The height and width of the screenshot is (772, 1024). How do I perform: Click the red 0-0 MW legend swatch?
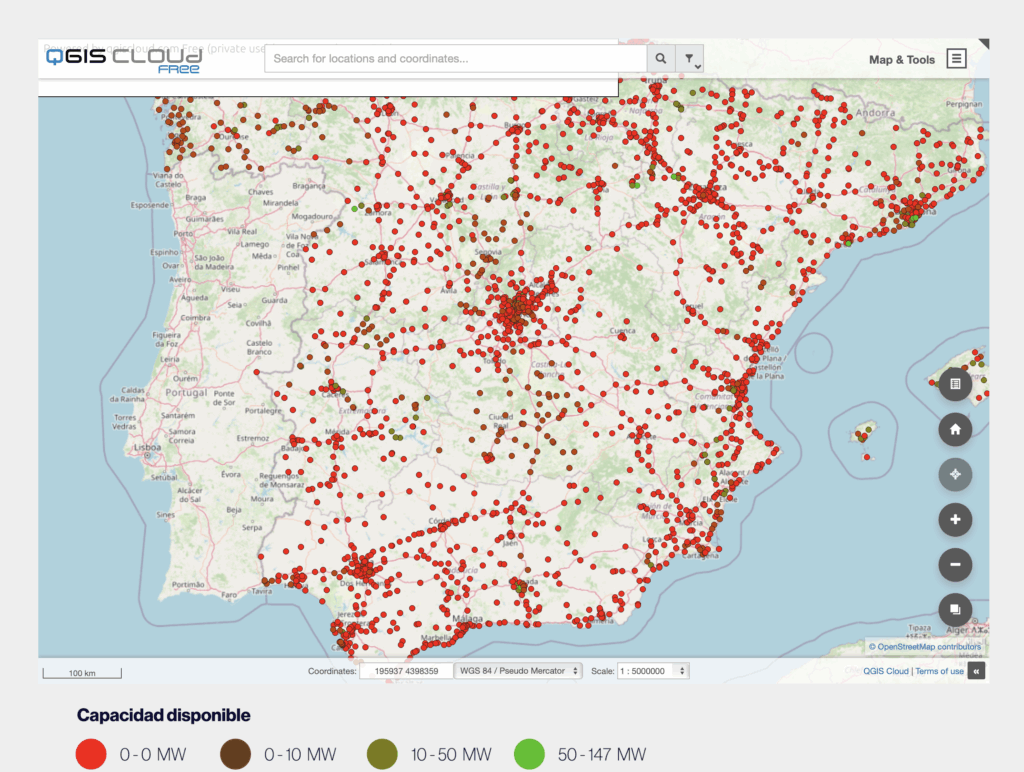(x=91, y=754)
